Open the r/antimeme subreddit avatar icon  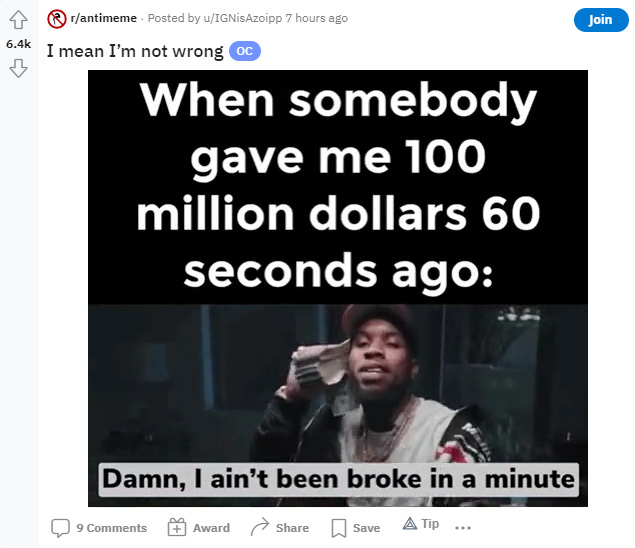(57, 19)
